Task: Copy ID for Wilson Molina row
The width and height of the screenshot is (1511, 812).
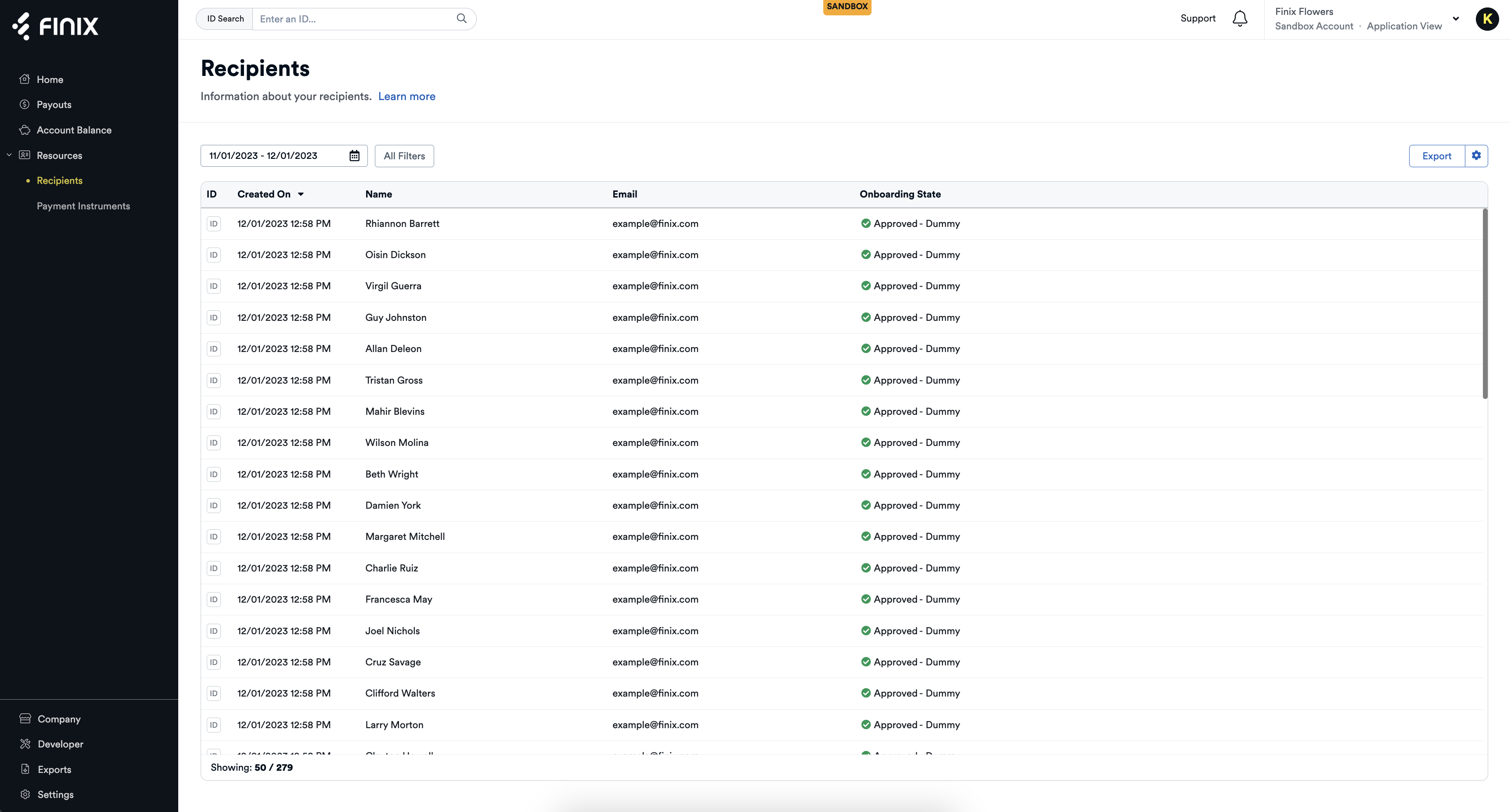Action: tap(213, 442)
